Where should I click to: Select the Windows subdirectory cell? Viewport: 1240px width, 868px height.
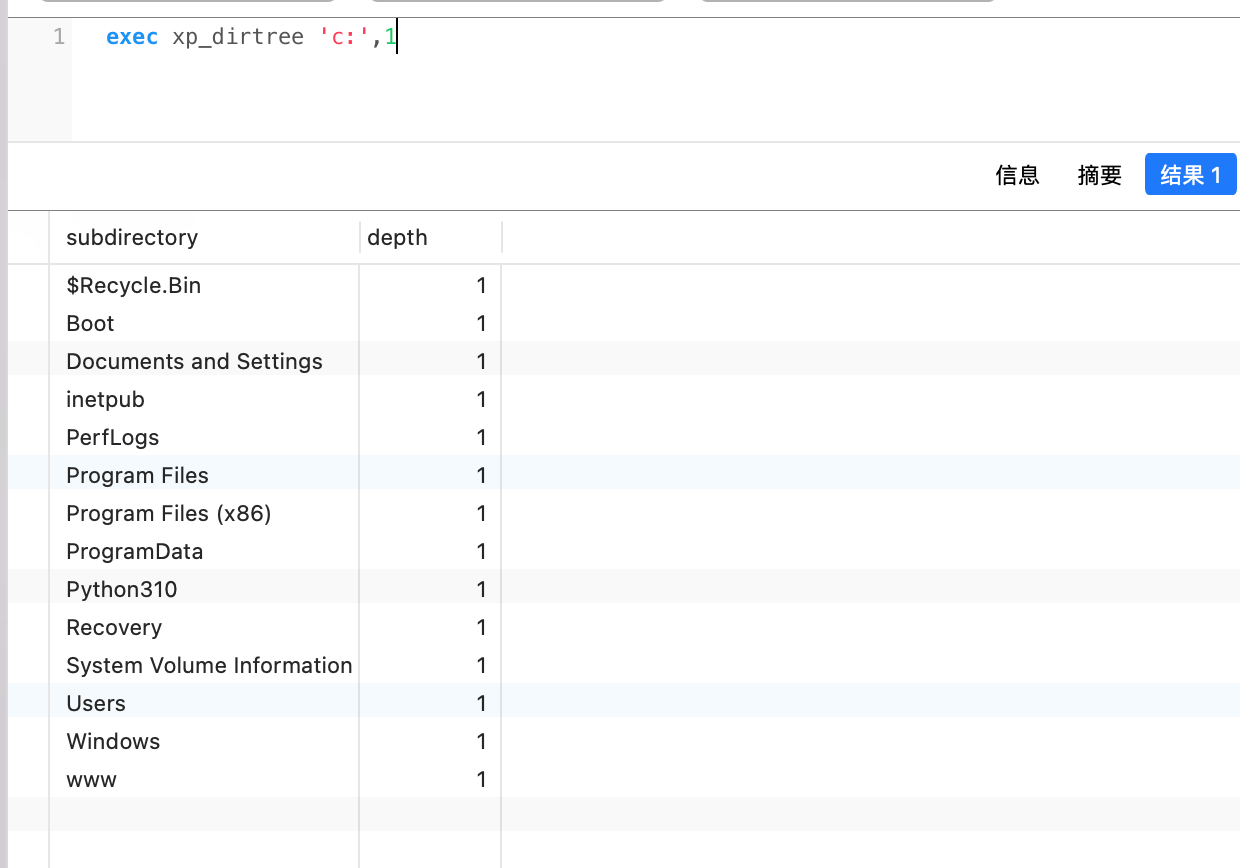pos(113,742)
